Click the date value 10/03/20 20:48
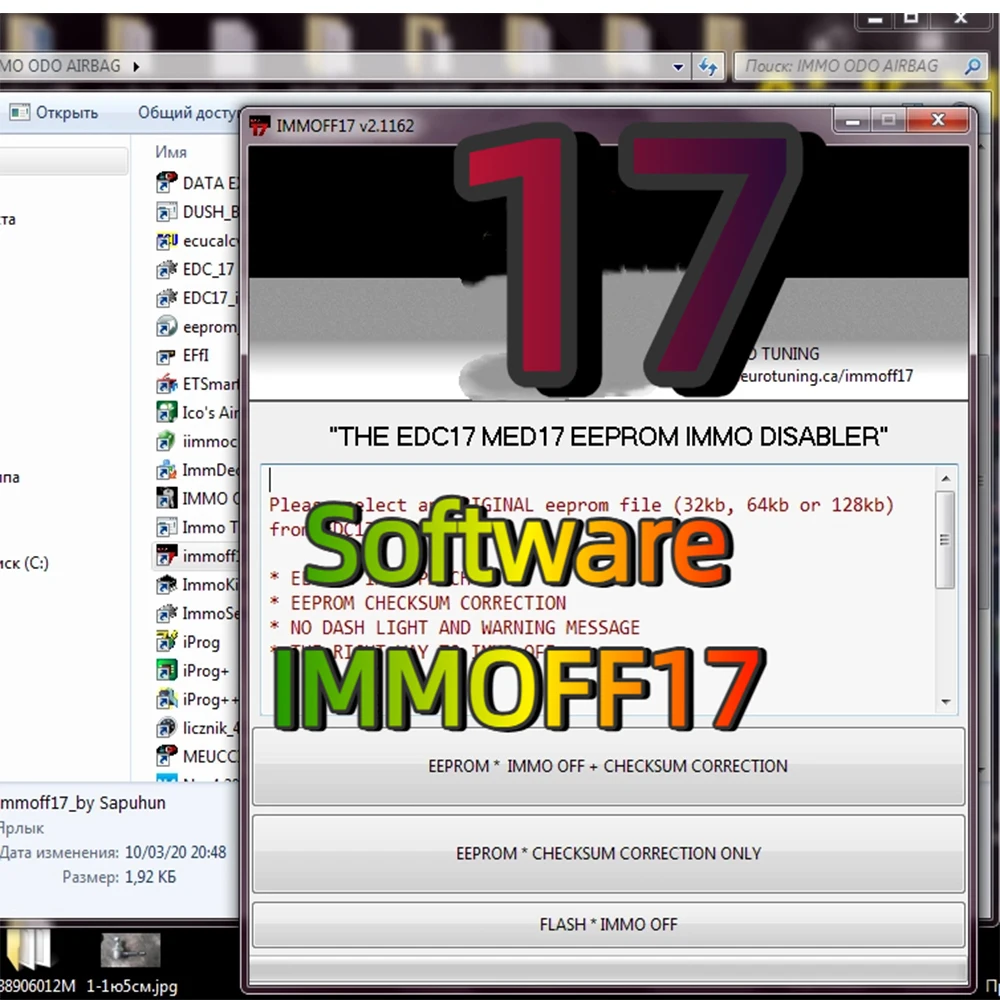This screenshot has width=1000, height=1000. (x=175, y=853)
